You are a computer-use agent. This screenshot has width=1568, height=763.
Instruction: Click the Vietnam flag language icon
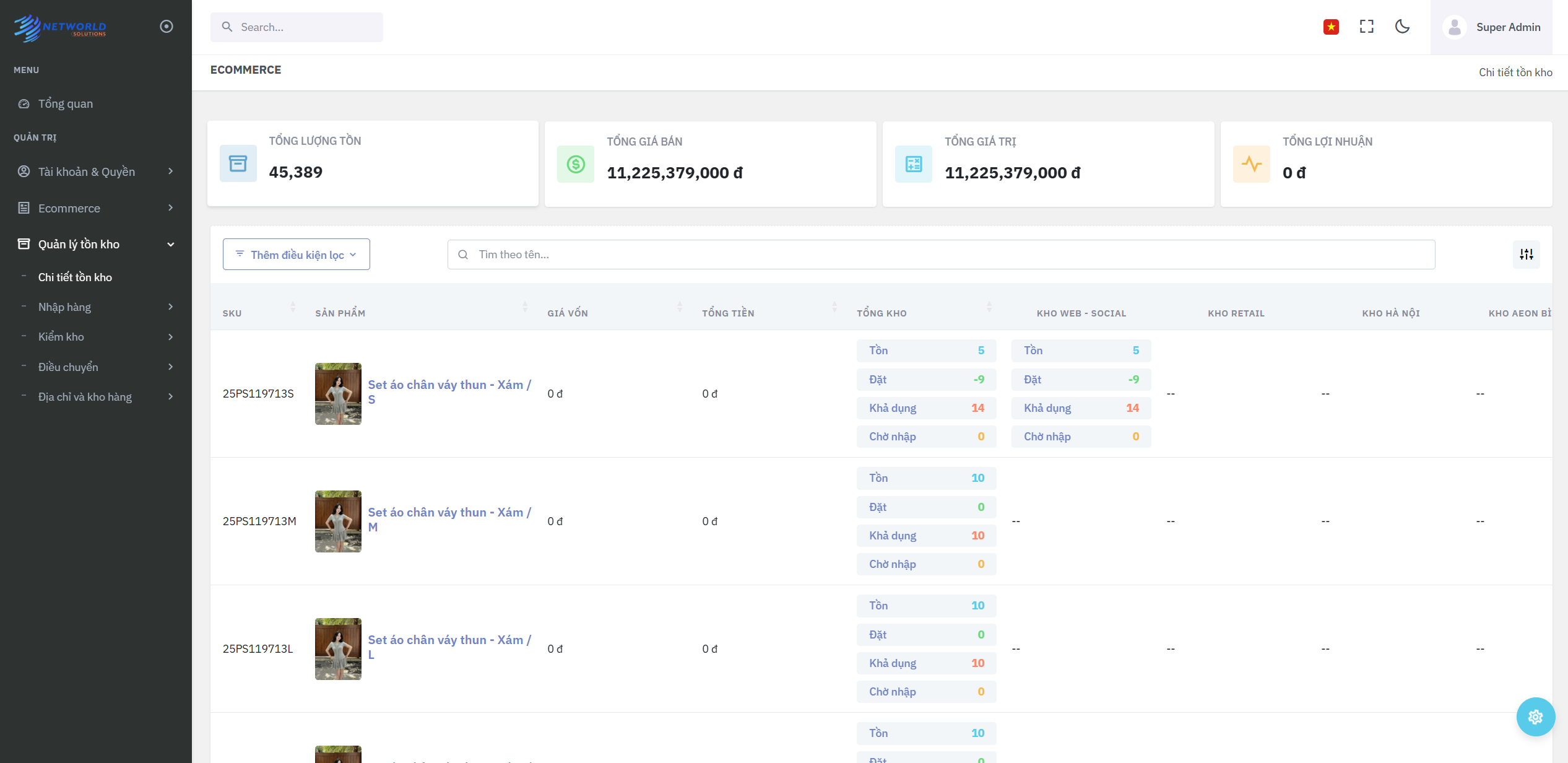pyautogui.click(x=1331, y=27)
